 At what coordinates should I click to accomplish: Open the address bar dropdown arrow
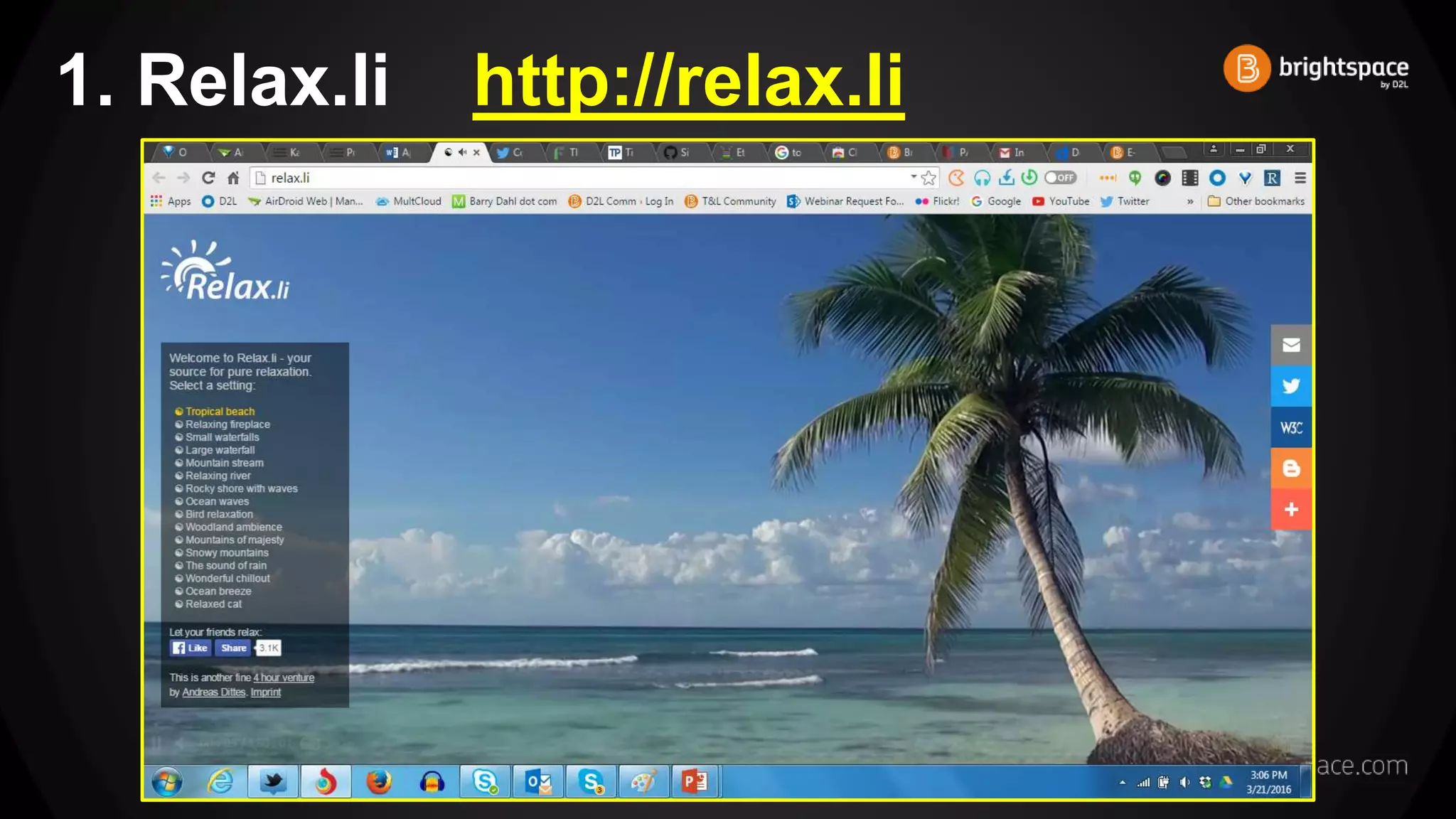click(x=914, y=176)
